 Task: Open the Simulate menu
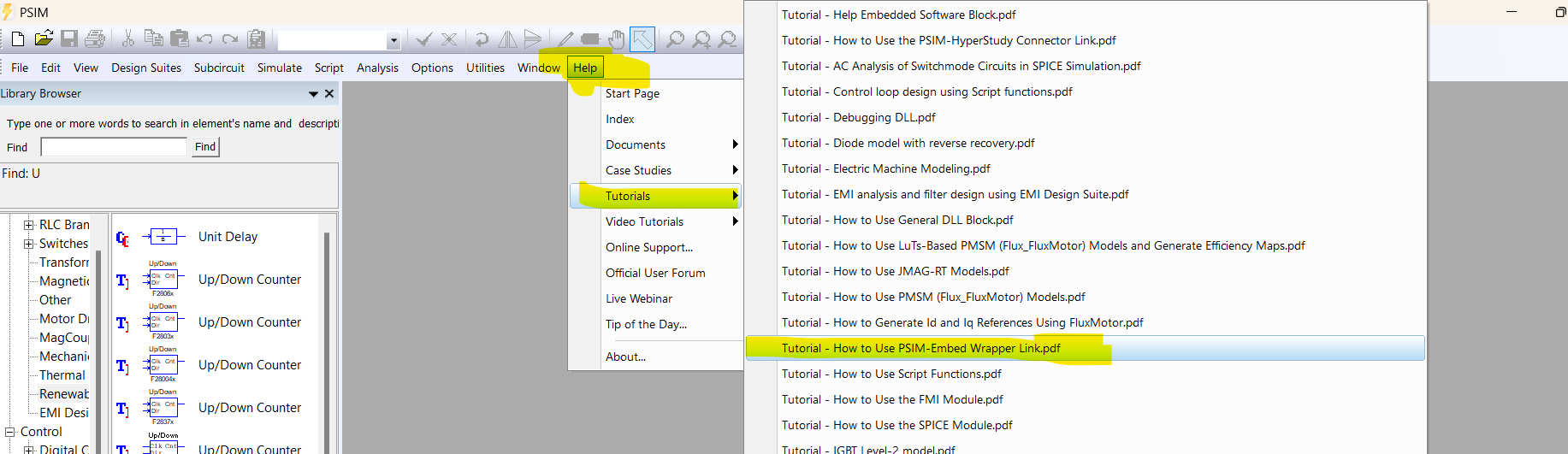pyautogui.click(x=280, y=68)
